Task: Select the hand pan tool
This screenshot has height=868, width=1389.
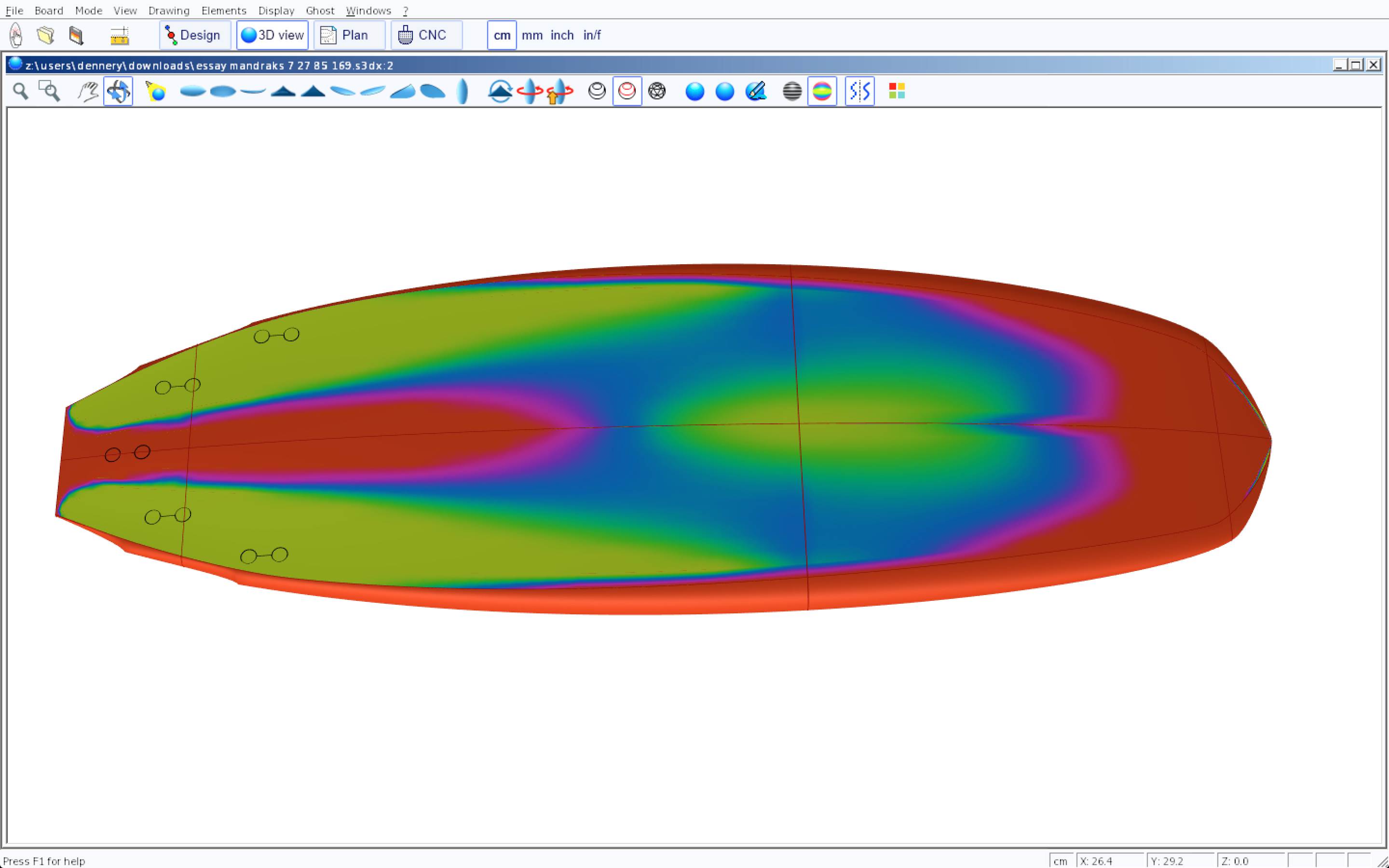Action: [x=88, y=91]
